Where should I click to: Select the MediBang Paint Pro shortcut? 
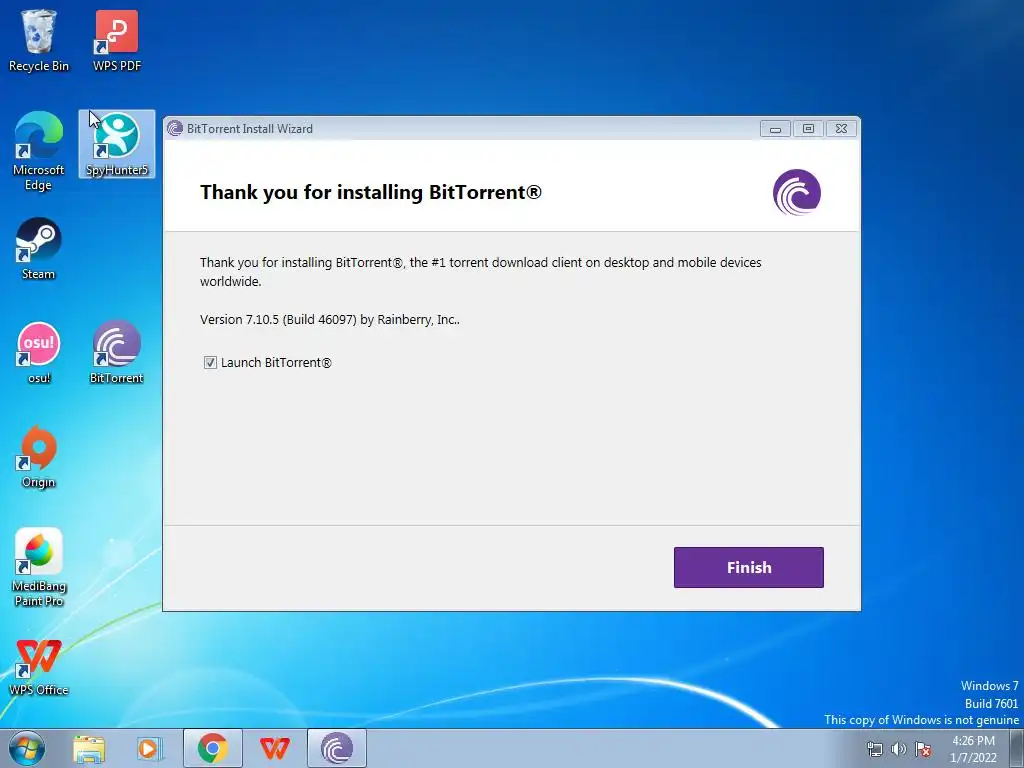[39, 568]
